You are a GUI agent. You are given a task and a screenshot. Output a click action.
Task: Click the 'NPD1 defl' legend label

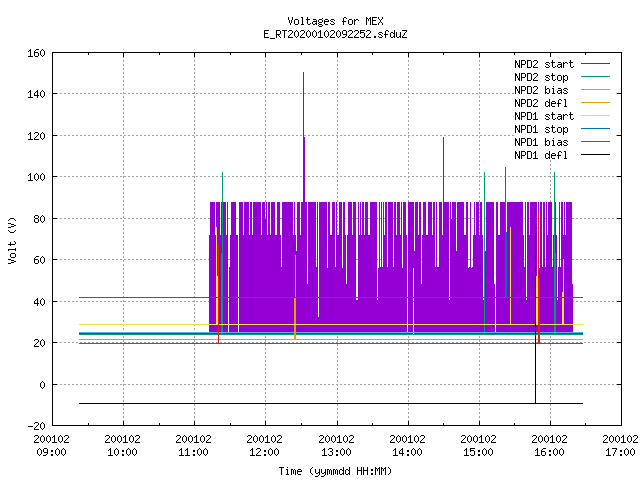pos(541,156)
